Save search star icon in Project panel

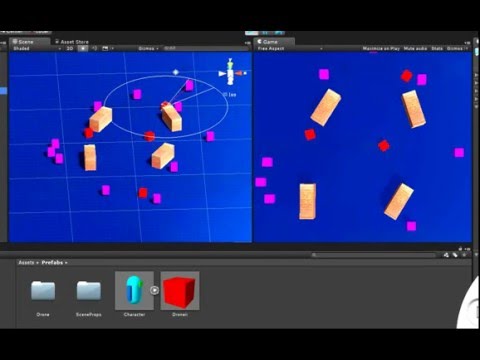click(x=464, y=255)
